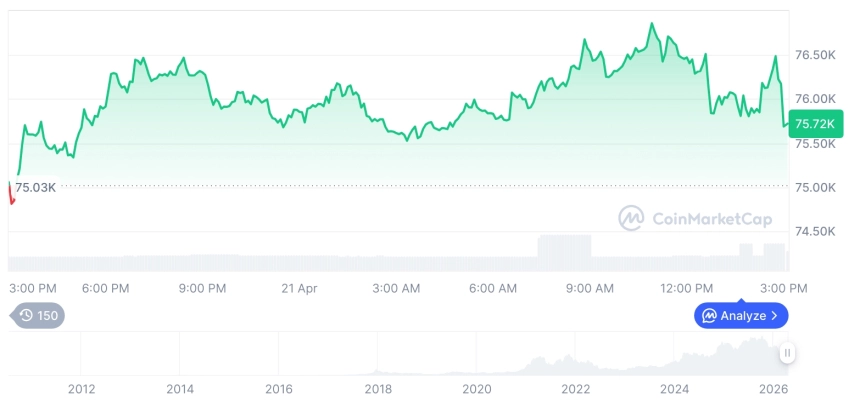
Task: Click the Analyze button's chart logo icon
Action: [x=709, y=316]
